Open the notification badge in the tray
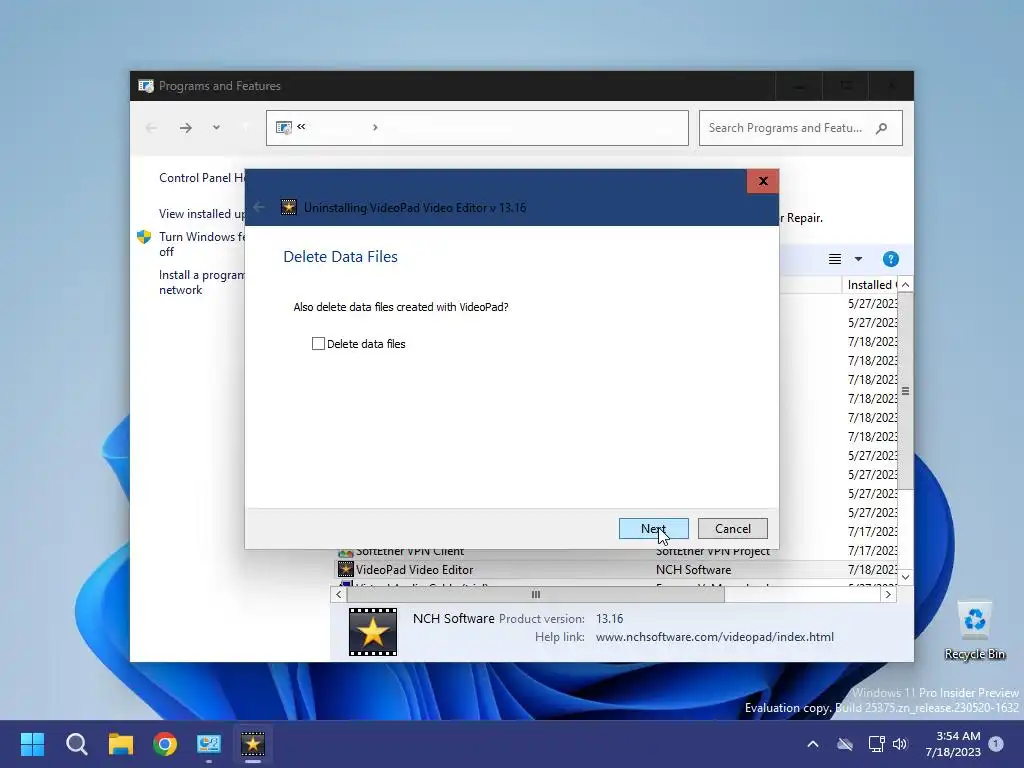The width and height of the screenshot is (1024, 768). (996, 744)
